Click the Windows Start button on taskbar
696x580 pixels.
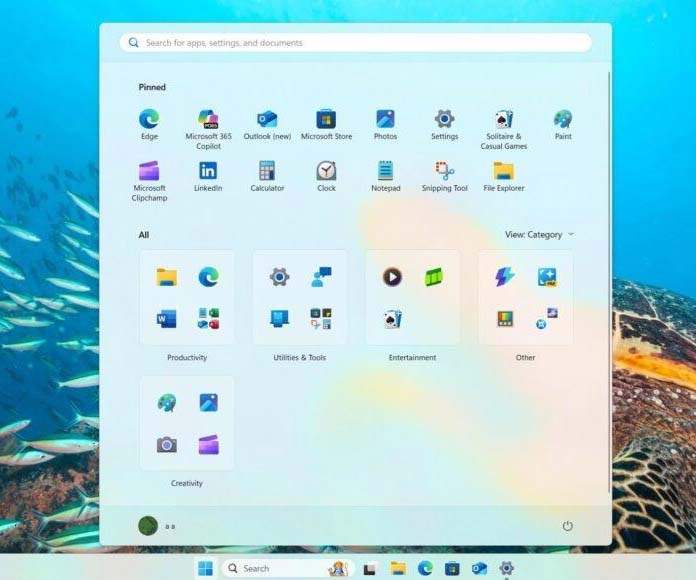205,568
